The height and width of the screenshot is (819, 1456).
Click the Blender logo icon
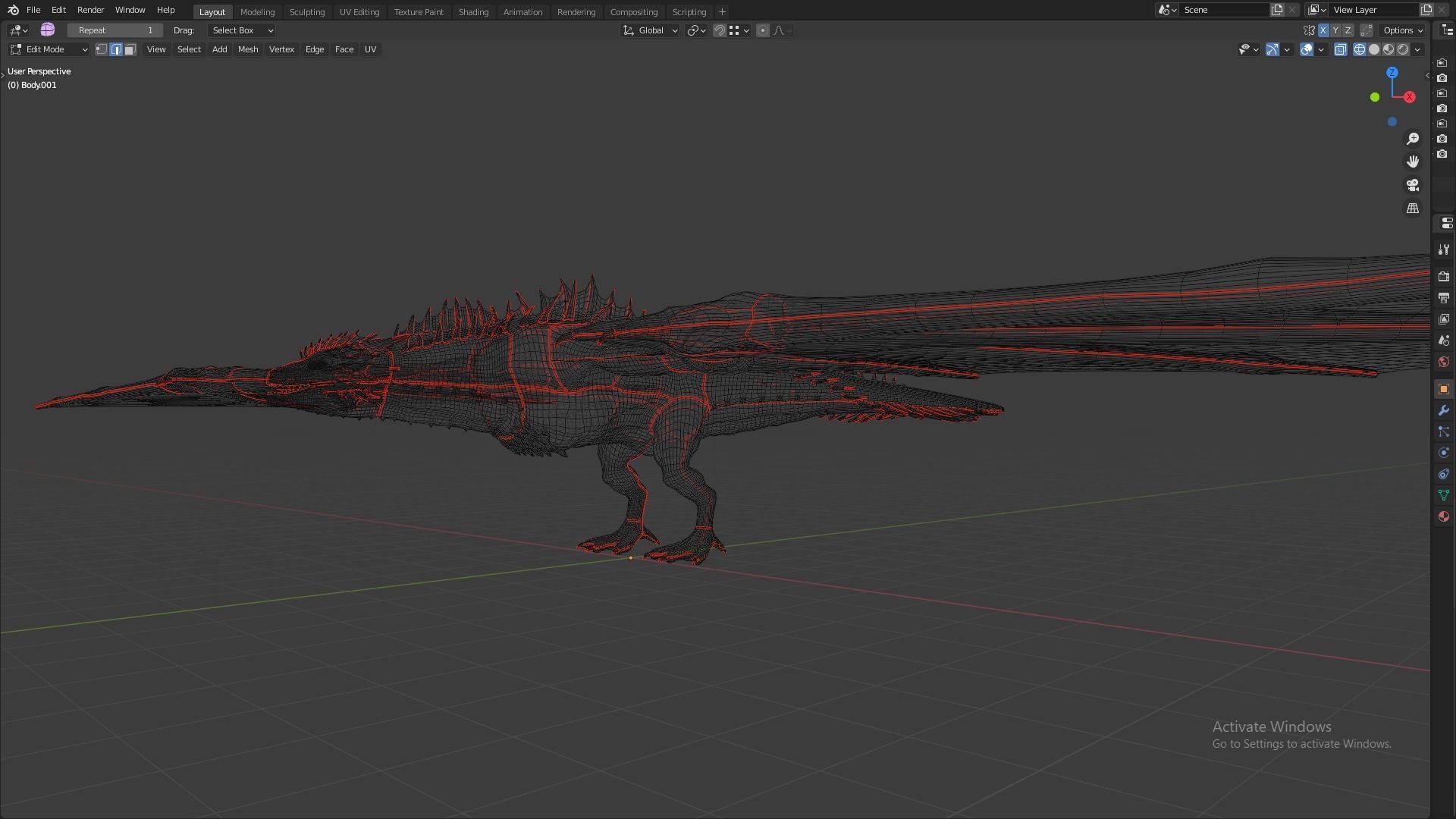tap(13, 10)
